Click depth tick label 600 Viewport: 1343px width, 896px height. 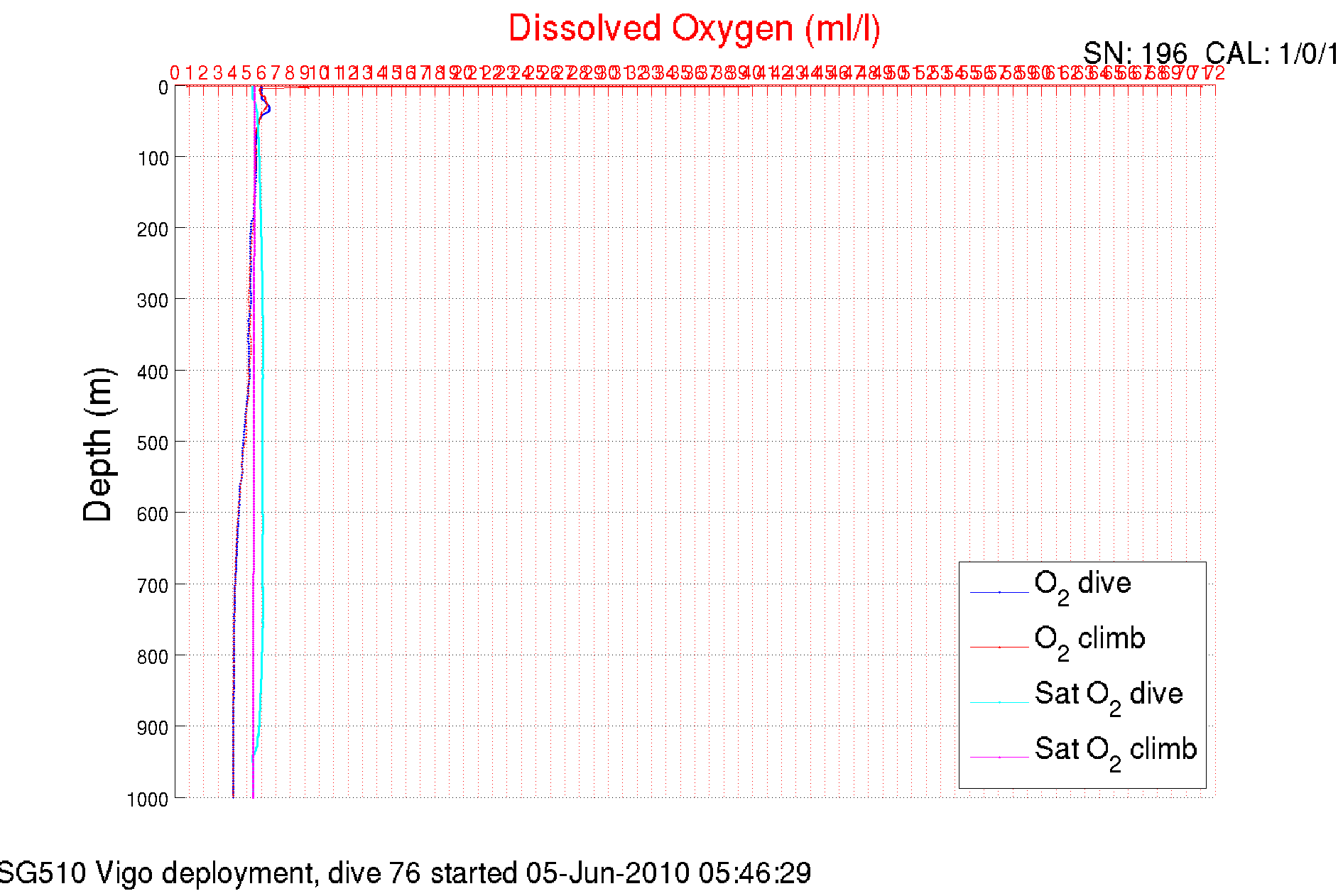point(153,514)
